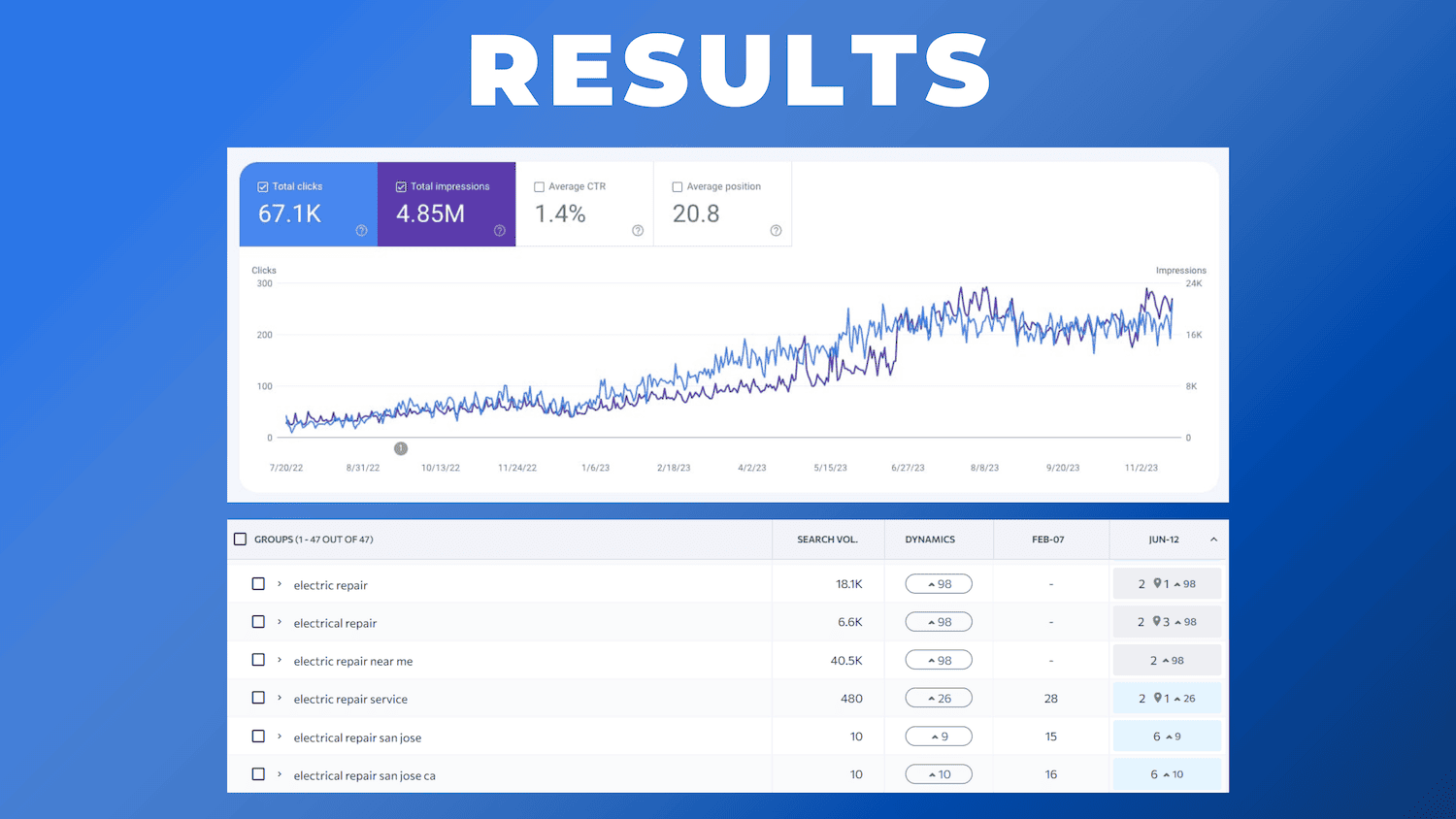The height and width of the screenshot is (819, 1456).
Task: Click the DYNAMICS column header
Action: (929, 540)
